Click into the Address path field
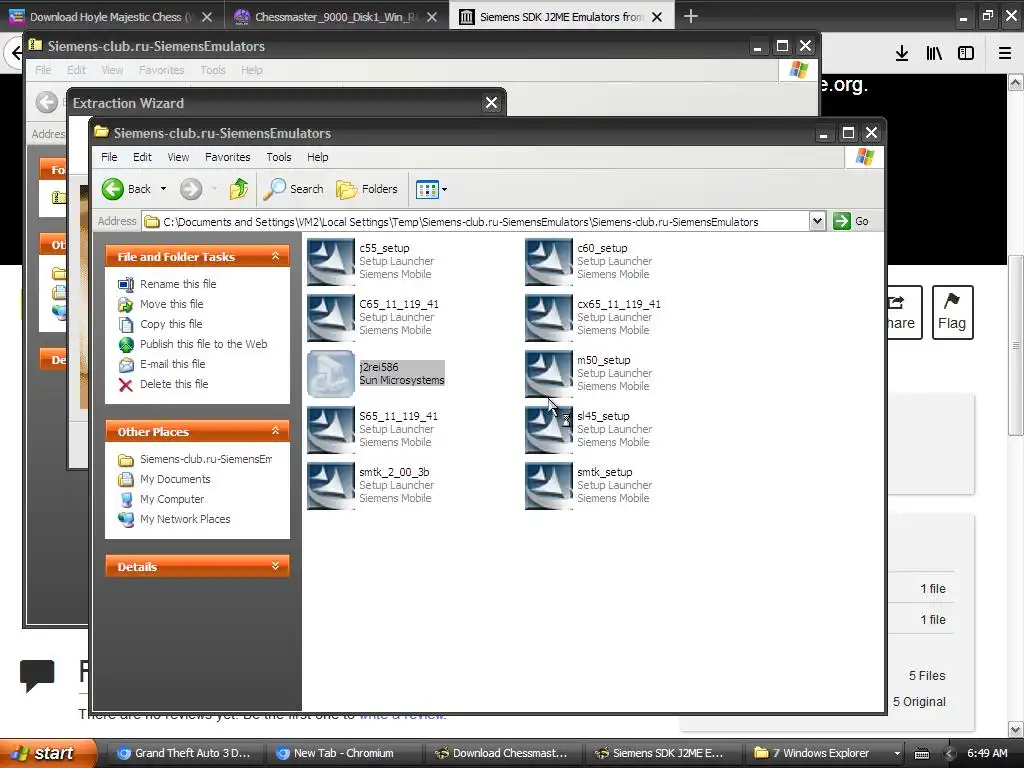Screen dimensions: 1024x768 point(475,221)
